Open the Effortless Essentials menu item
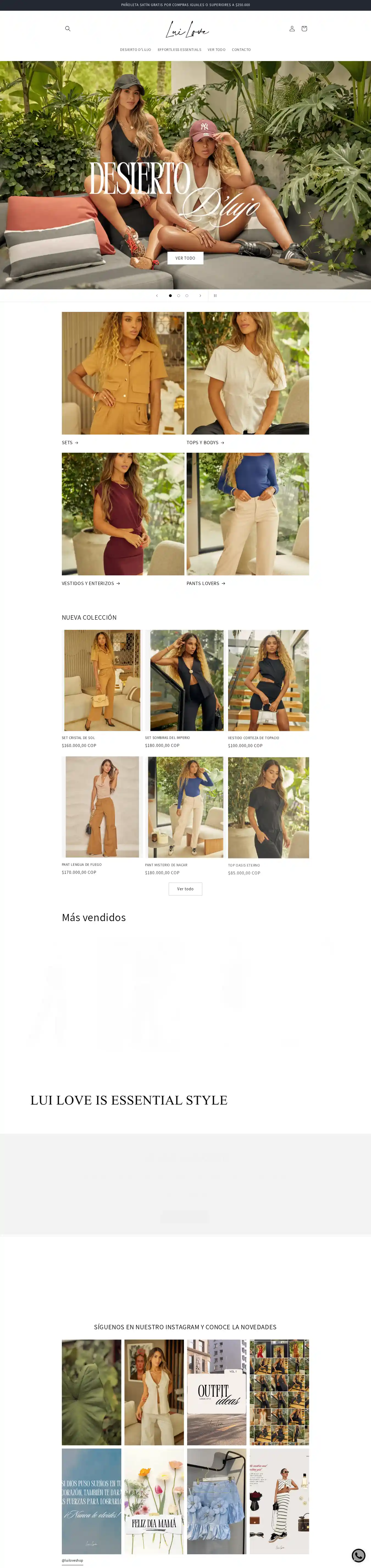 (179, 50)
